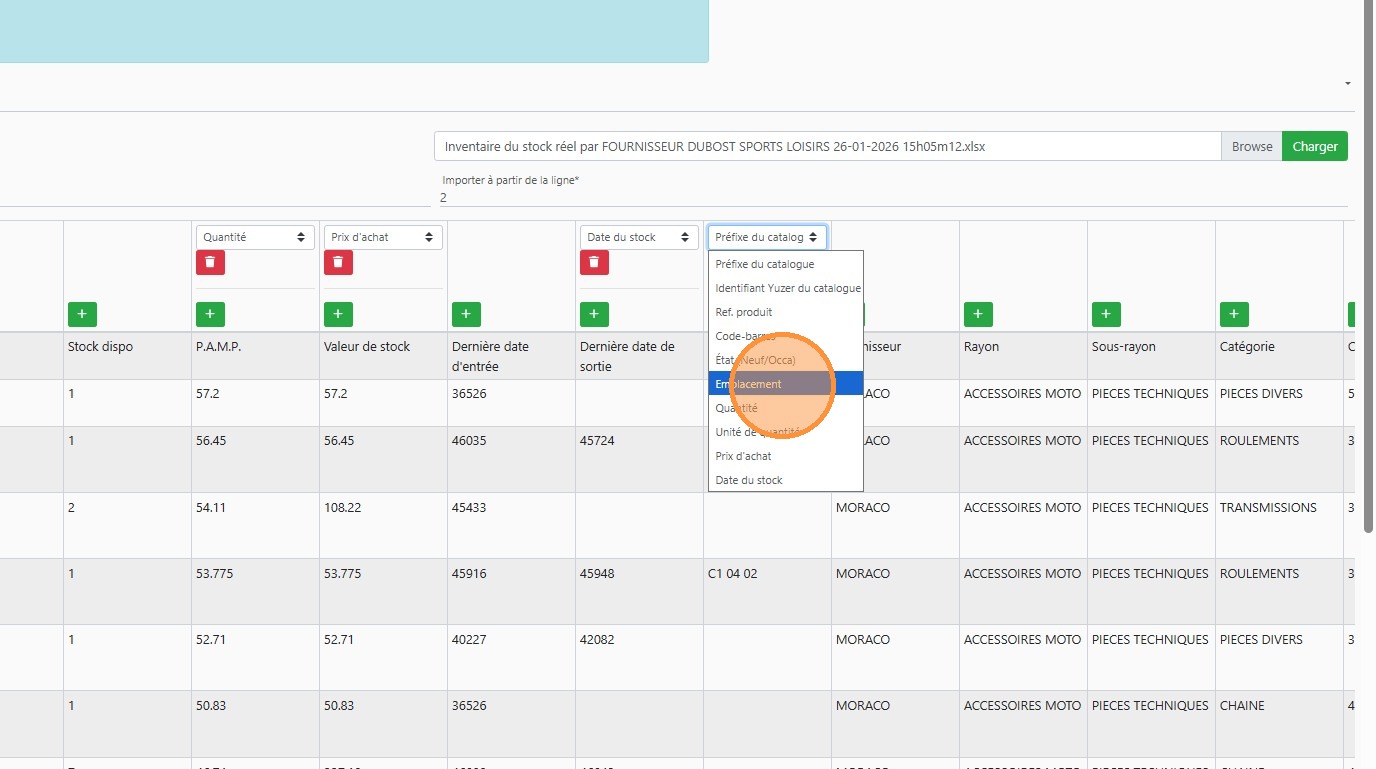
Task: Click the green plus above Stock dispo column
Action: 82,314
